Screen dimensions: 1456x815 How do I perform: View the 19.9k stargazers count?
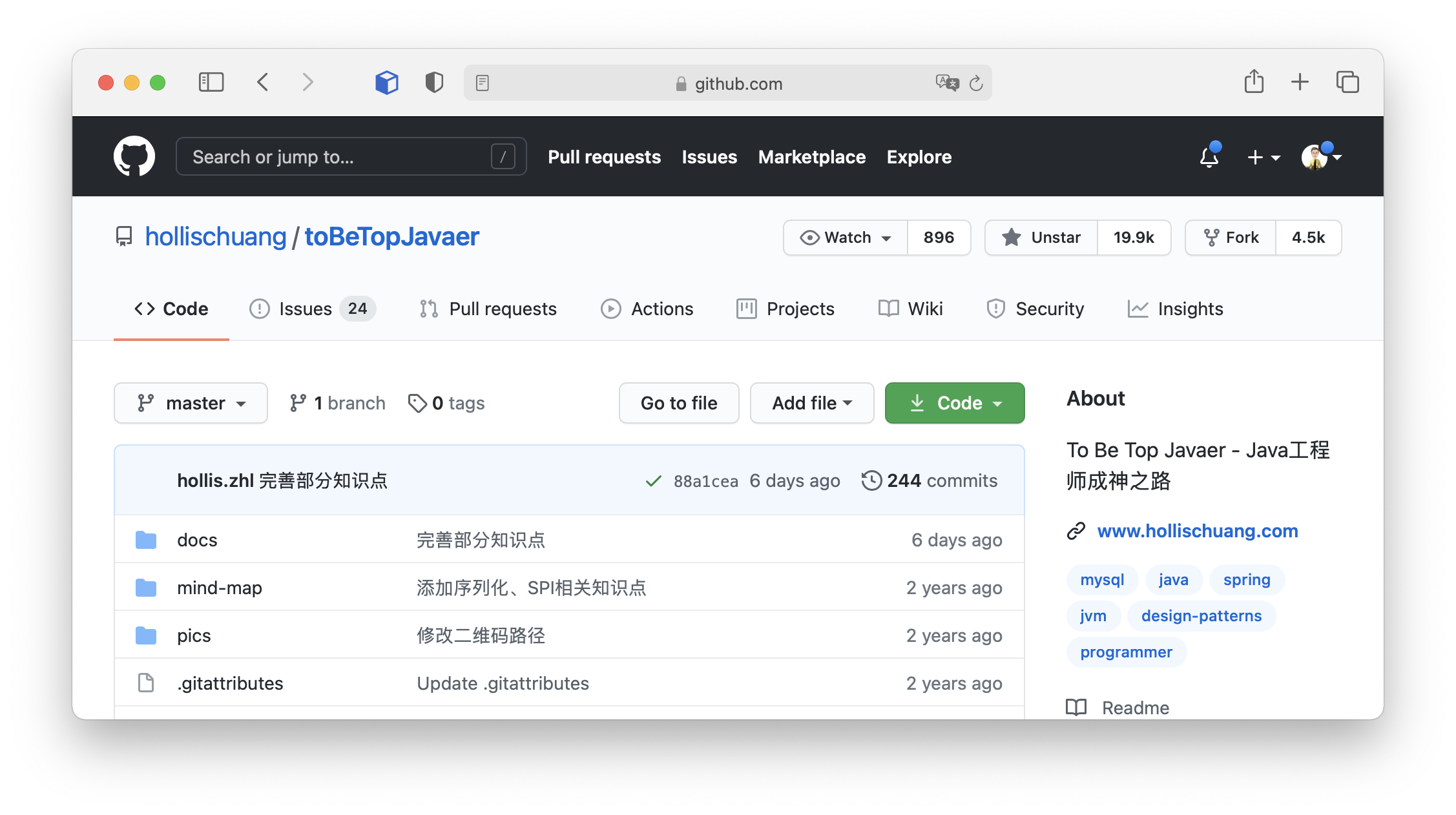tap(1134, 238)
